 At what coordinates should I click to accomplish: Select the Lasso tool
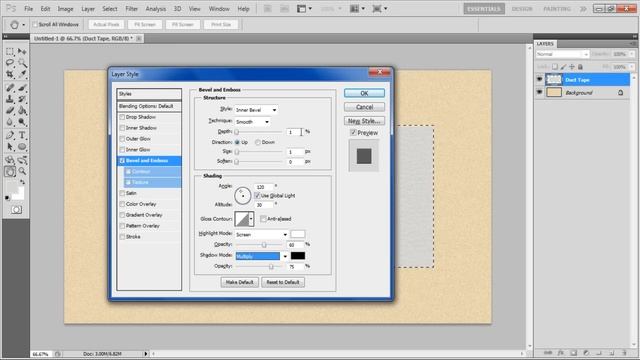tap(10, 63)
